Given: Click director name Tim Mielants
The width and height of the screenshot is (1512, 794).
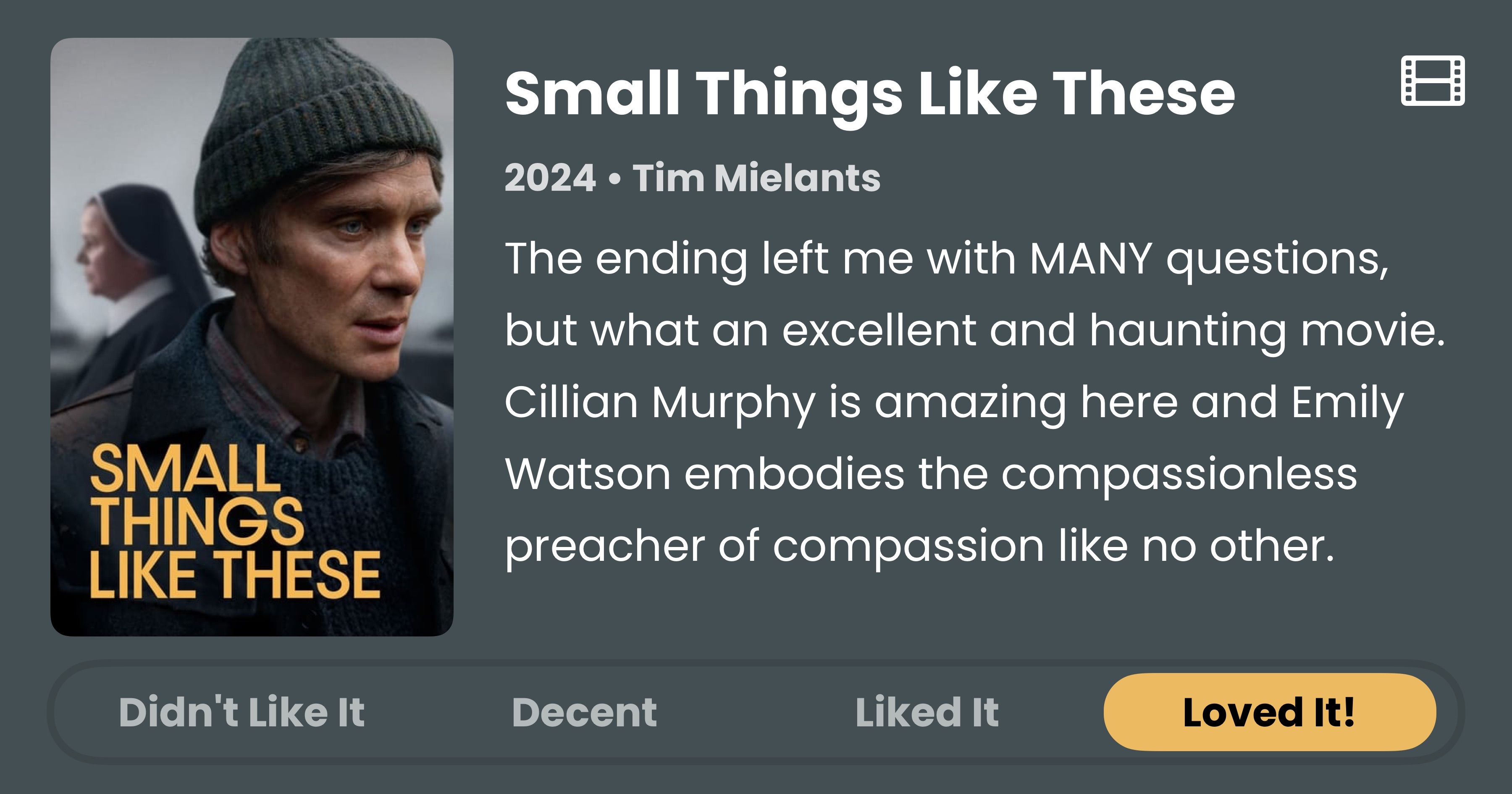Looking at the screenshot, I should point(756,177).
